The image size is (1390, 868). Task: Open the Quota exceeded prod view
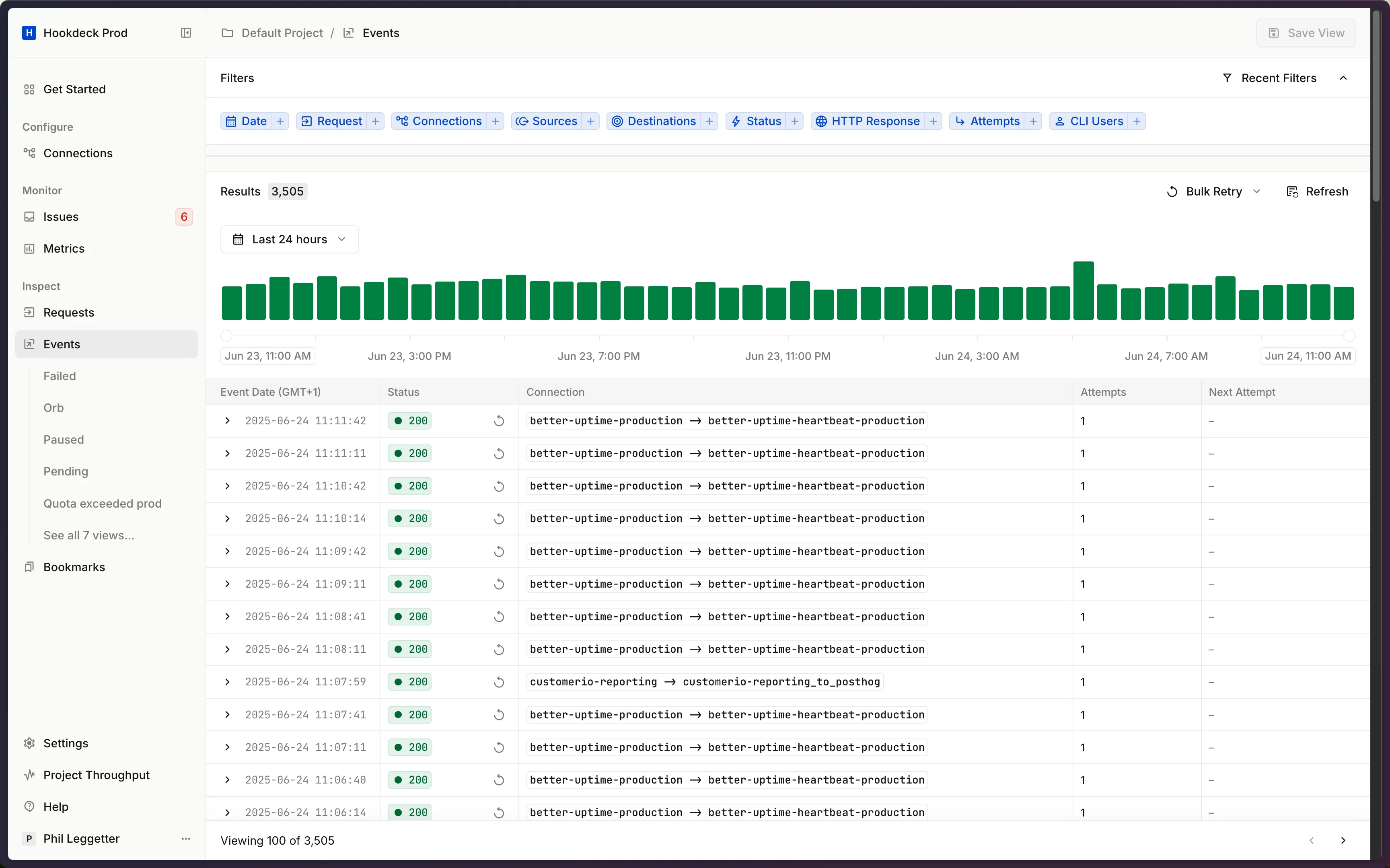(103, 504)
